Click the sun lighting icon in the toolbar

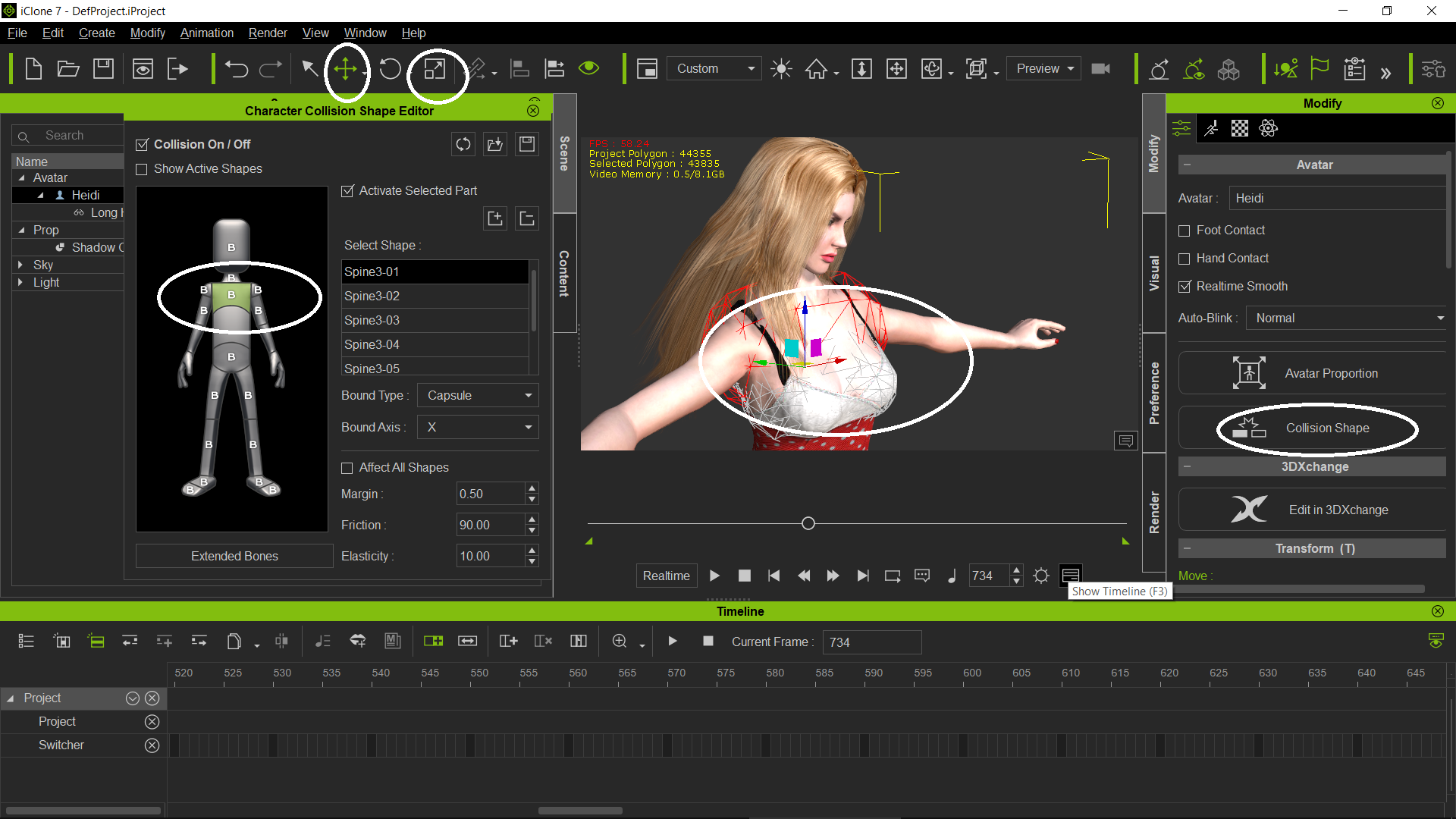click(781, 69)
